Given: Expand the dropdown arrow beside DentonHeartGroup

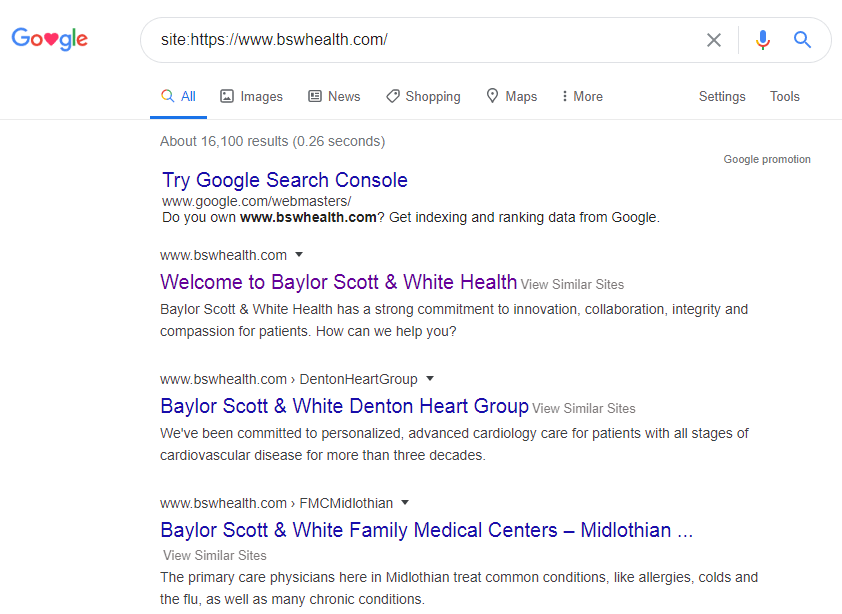Looking at the screenshot, I should [x=430, y=379].
